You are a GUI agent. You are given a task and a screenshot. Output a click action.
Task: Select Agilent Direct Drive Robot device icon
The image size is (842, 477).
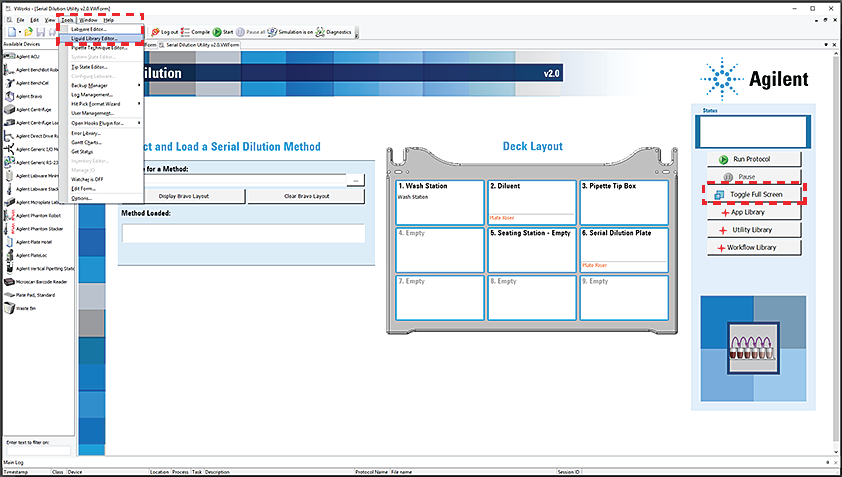coord(9,136)
